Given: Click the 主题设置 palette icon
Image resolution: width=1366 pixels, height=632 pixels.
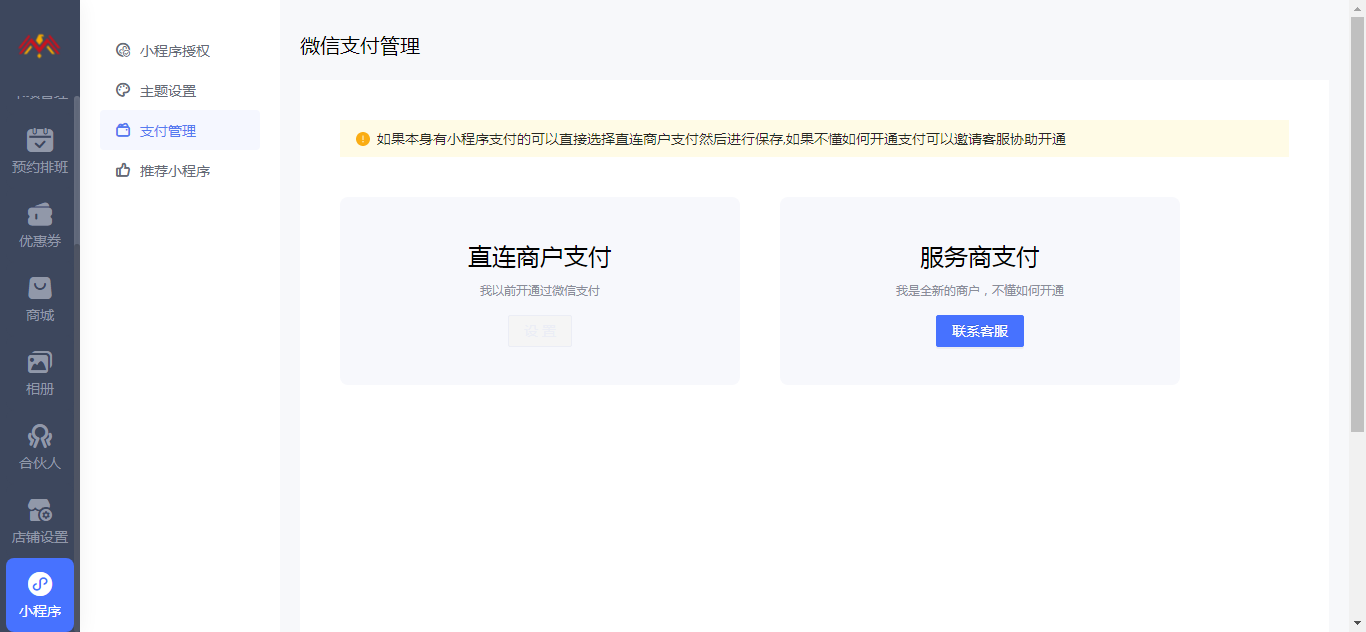Looking at the screenshot, I should 123,90.
